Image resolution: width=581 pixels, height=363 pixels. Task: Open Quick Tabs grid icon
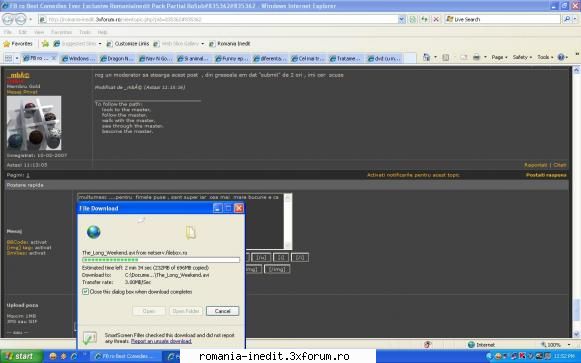[x=8, y=58]
